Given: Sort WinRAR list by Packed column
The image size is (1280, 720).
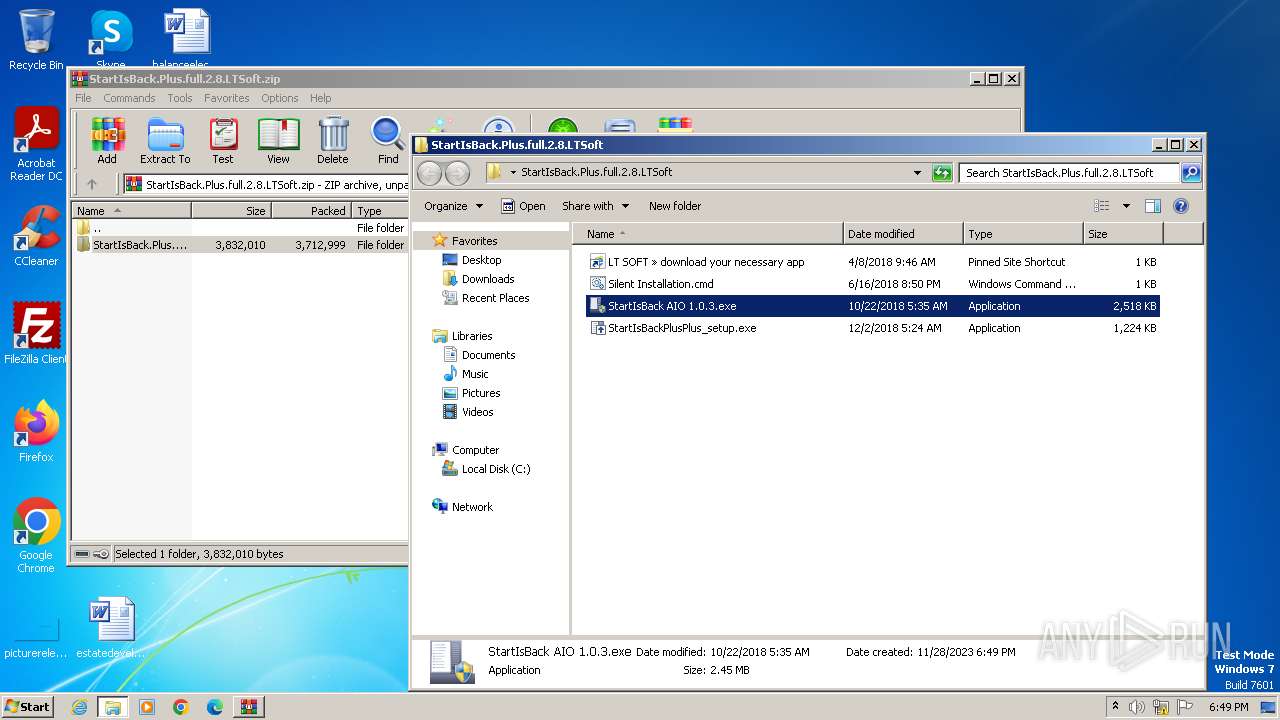Looking at the screenshot, I should click(x=311, y=211).
